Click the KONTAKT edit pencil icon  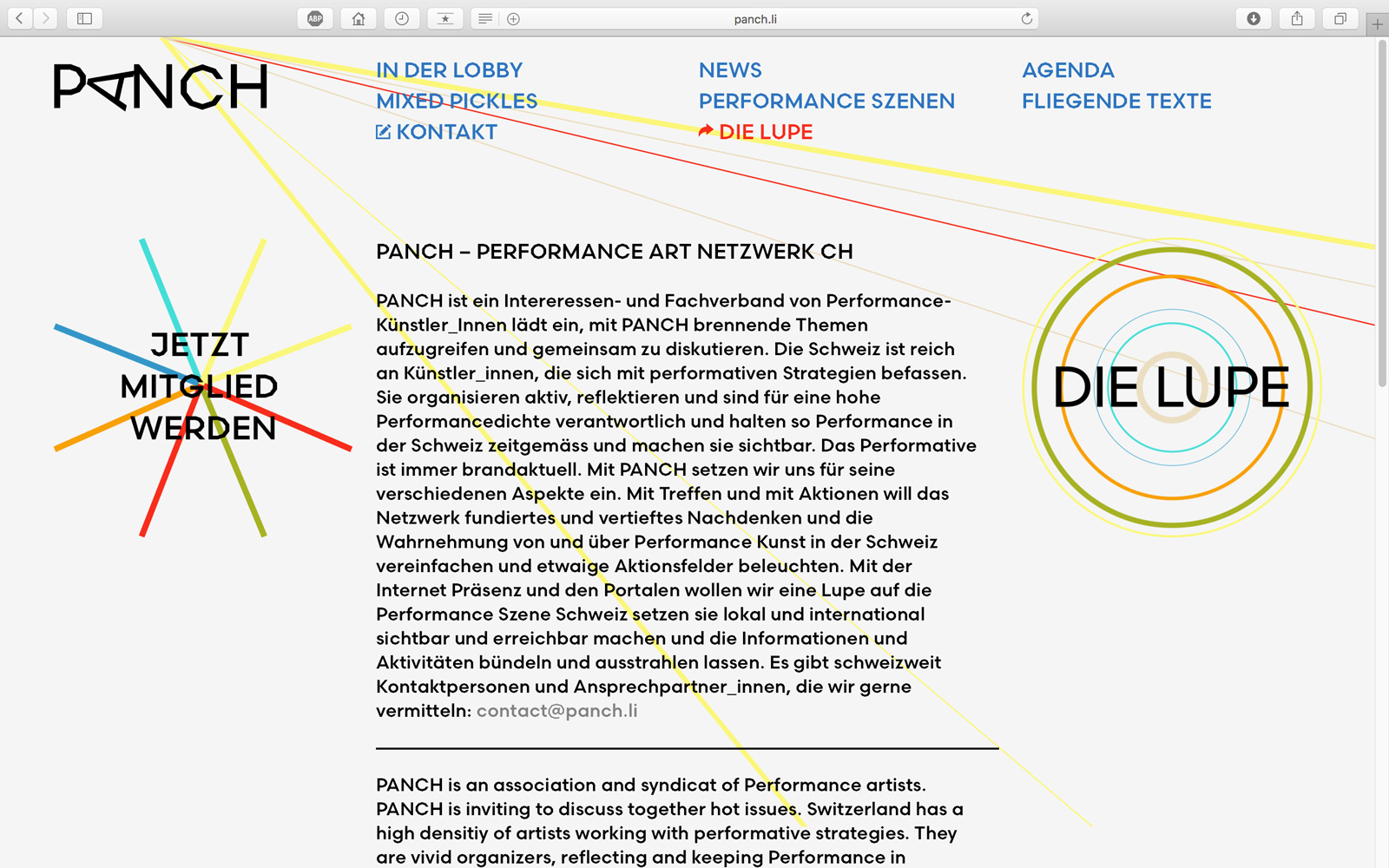(x=383, y=132)
